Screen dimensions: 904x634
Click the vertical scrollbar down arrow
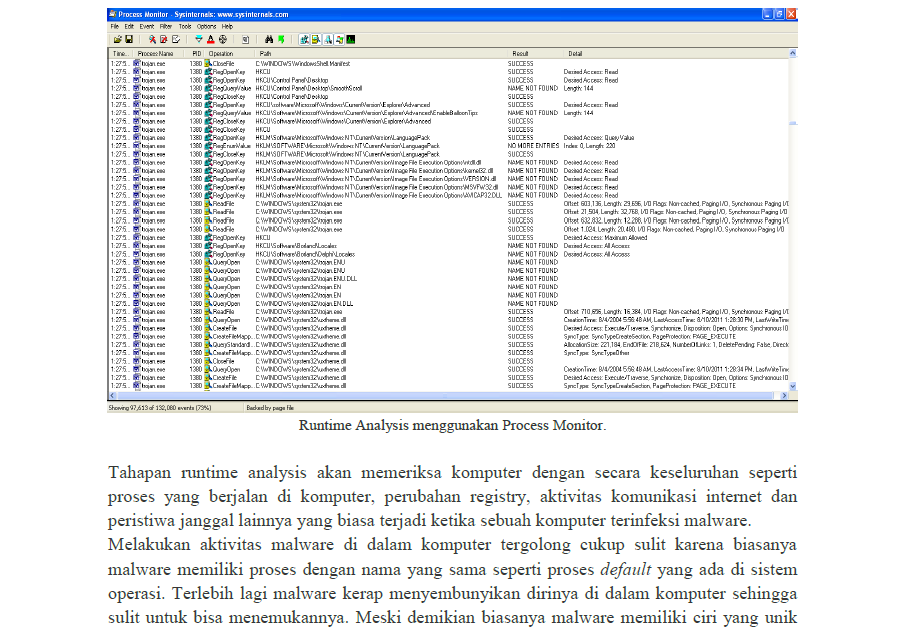click(x=793, y=386)
